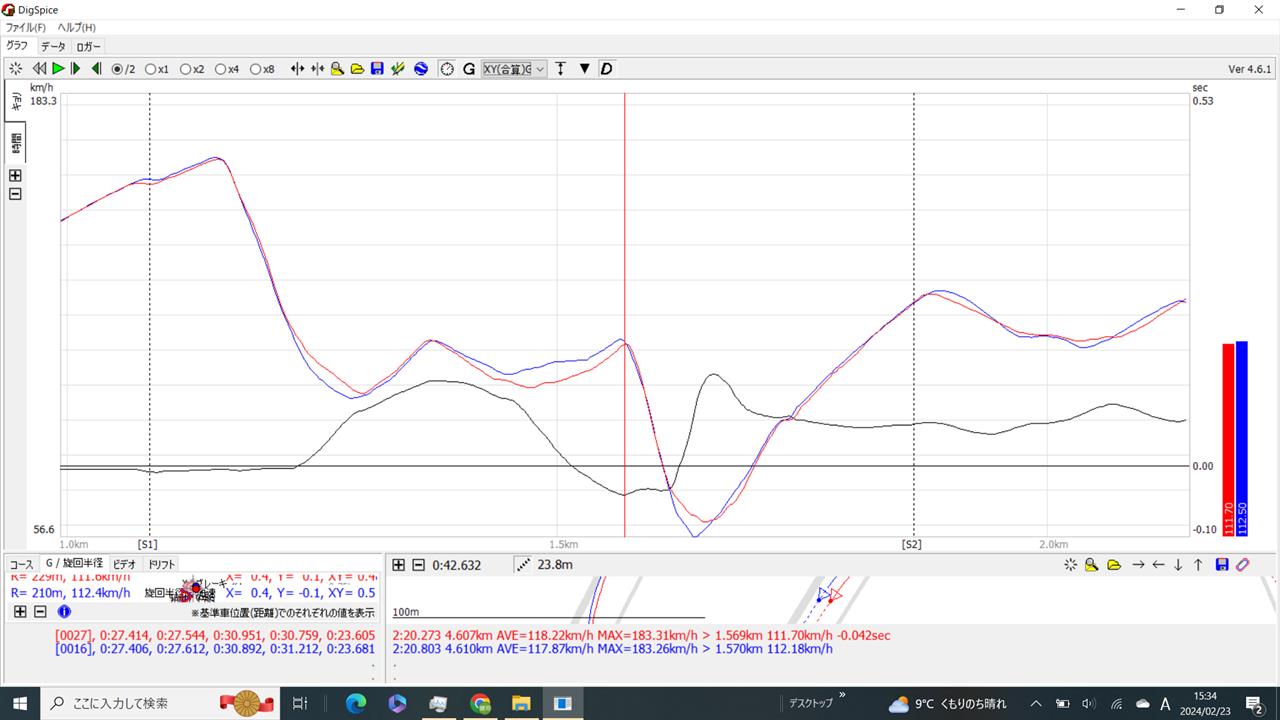Viewport: 1280px width, 720px height.
Task: Pan the map up with up arrow
Action: coord(1198,565)
